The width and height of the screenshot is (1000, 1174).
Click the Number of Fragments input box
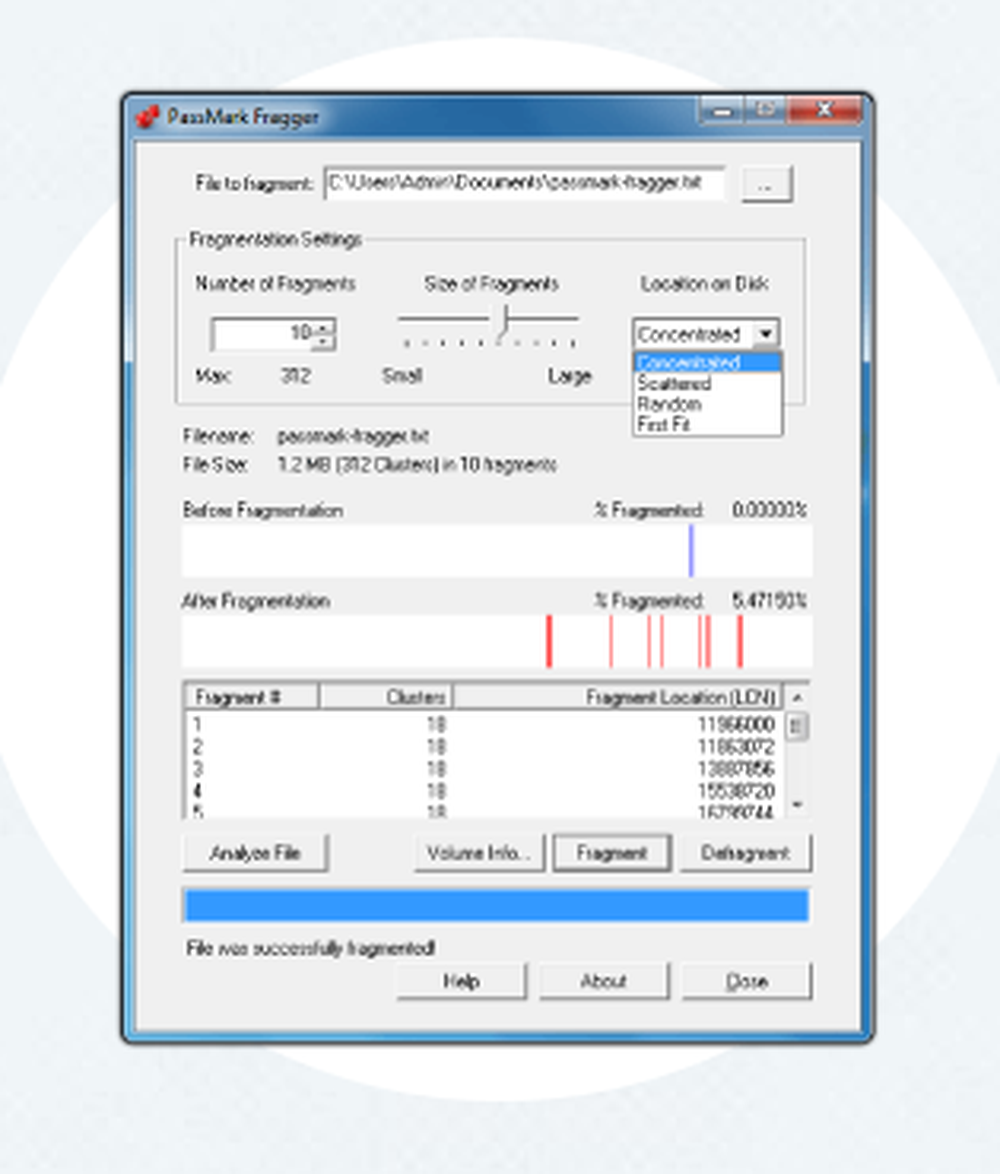(x=262, y=334)
